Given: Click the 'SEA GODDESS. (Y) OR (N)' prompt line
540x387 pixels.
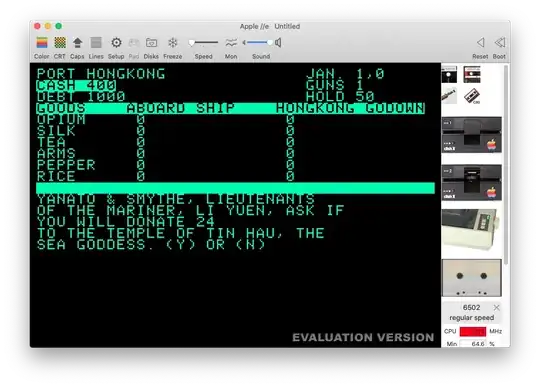Looking at the screenshot, I should [x=151, y=245].
